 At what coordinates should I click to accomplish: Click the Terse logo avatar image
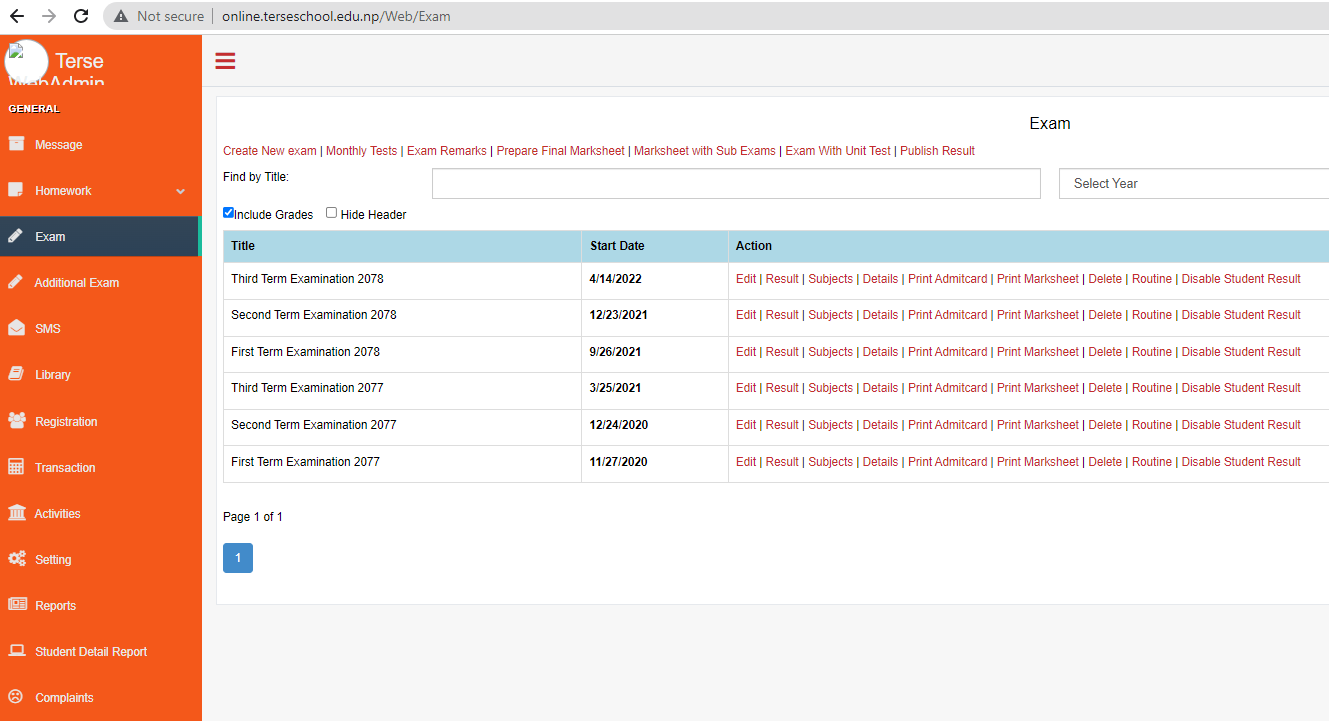click(x=26, y=61)
